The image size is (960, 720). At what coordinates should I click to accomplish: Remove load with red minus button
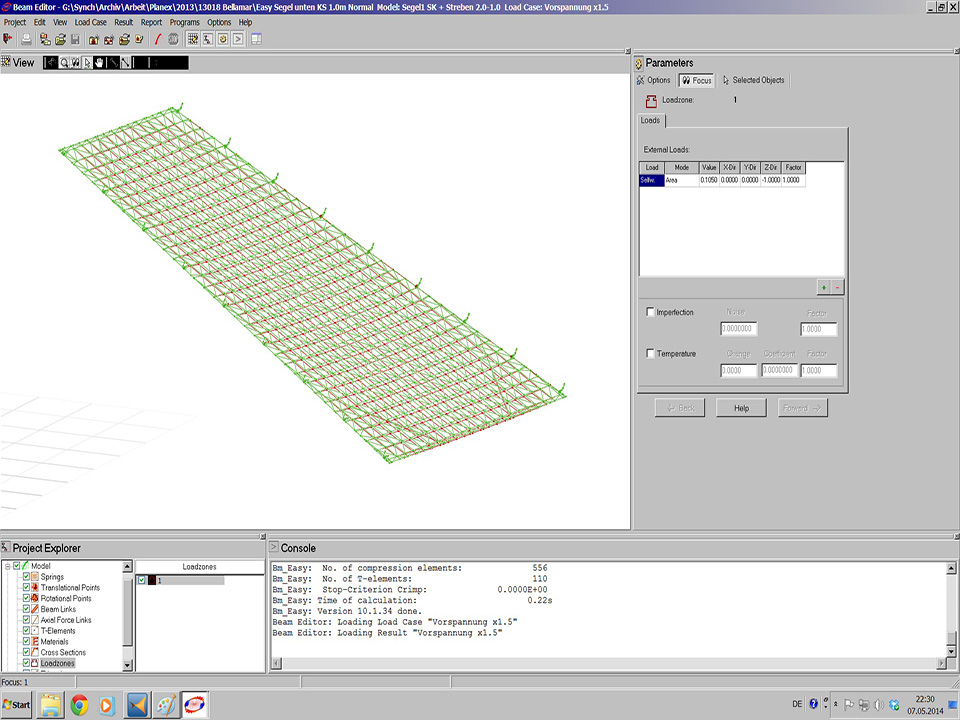click(x=837, y=286)
